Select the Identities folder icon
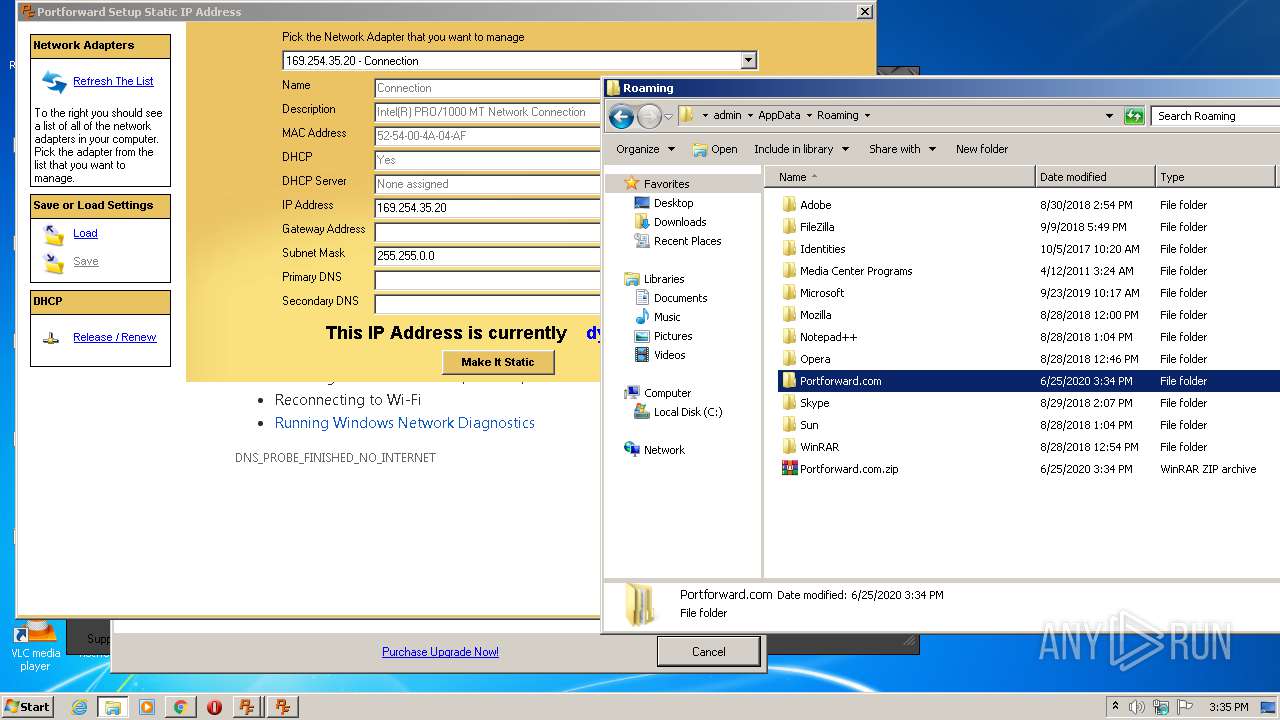The height and width of the screenshot is (720, 1280). point(788,249)
